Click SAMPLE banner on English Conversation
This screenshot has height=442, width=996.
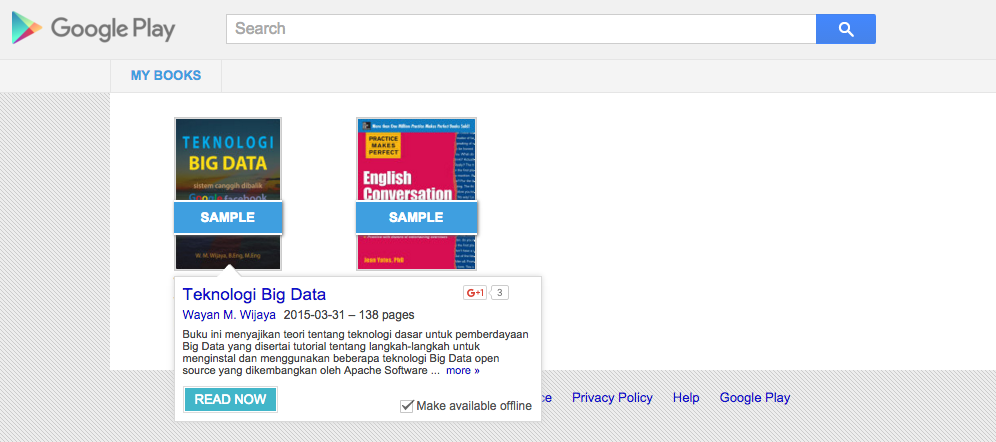point(416,217)
